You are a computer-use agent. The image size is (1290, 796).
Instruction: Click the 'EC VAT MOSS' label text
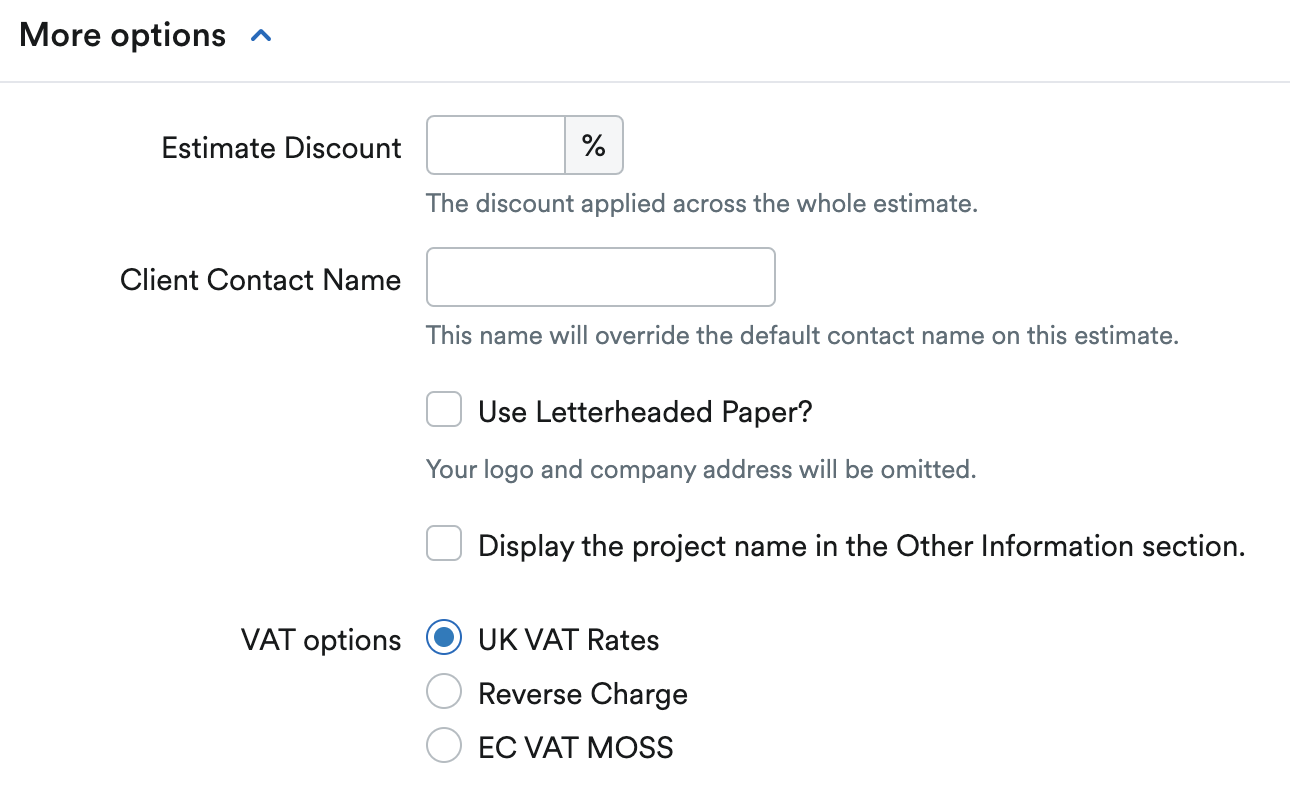pyautogui.click(x=576, y=748)
